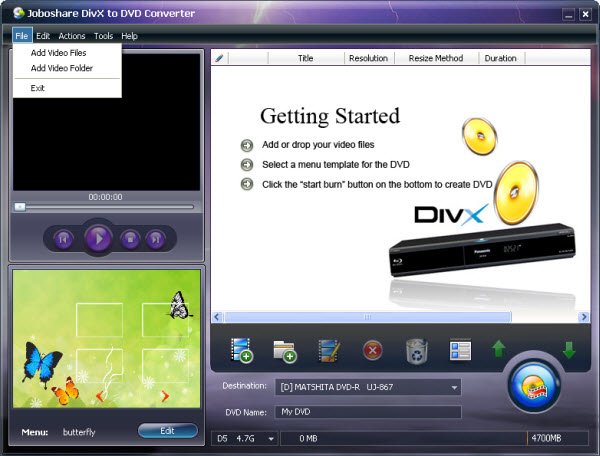Screen dimensions: 600x456
Task: Click the 4700MB capacity label
Action: tap(546, 438)
